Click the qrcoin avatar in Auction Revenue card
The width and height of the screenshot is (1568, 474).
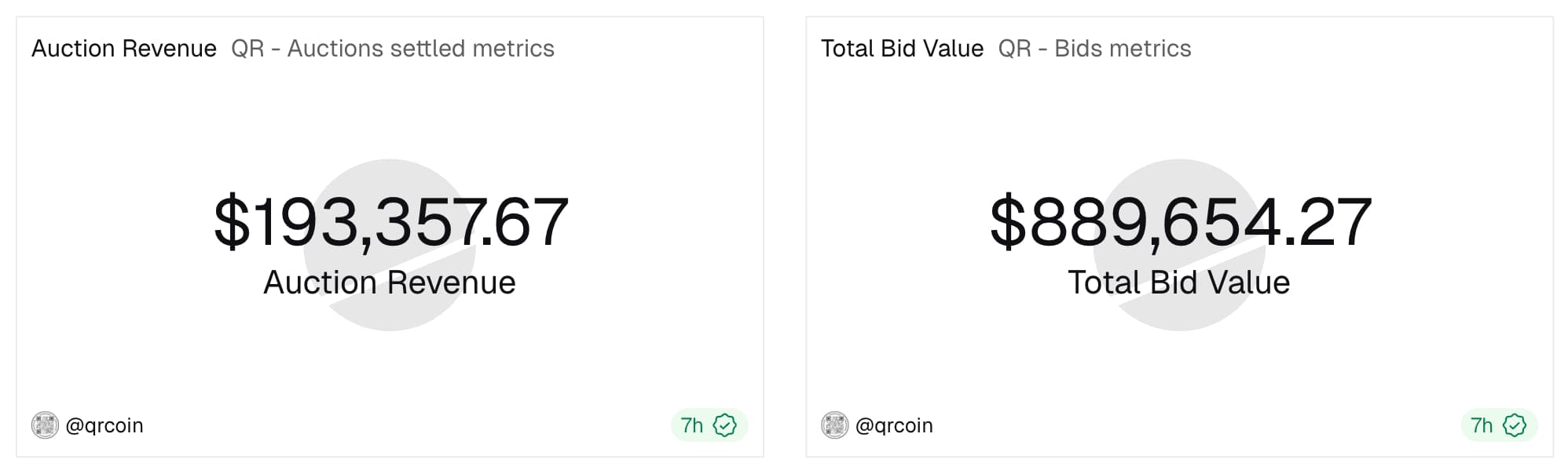(x=45, y=425)
